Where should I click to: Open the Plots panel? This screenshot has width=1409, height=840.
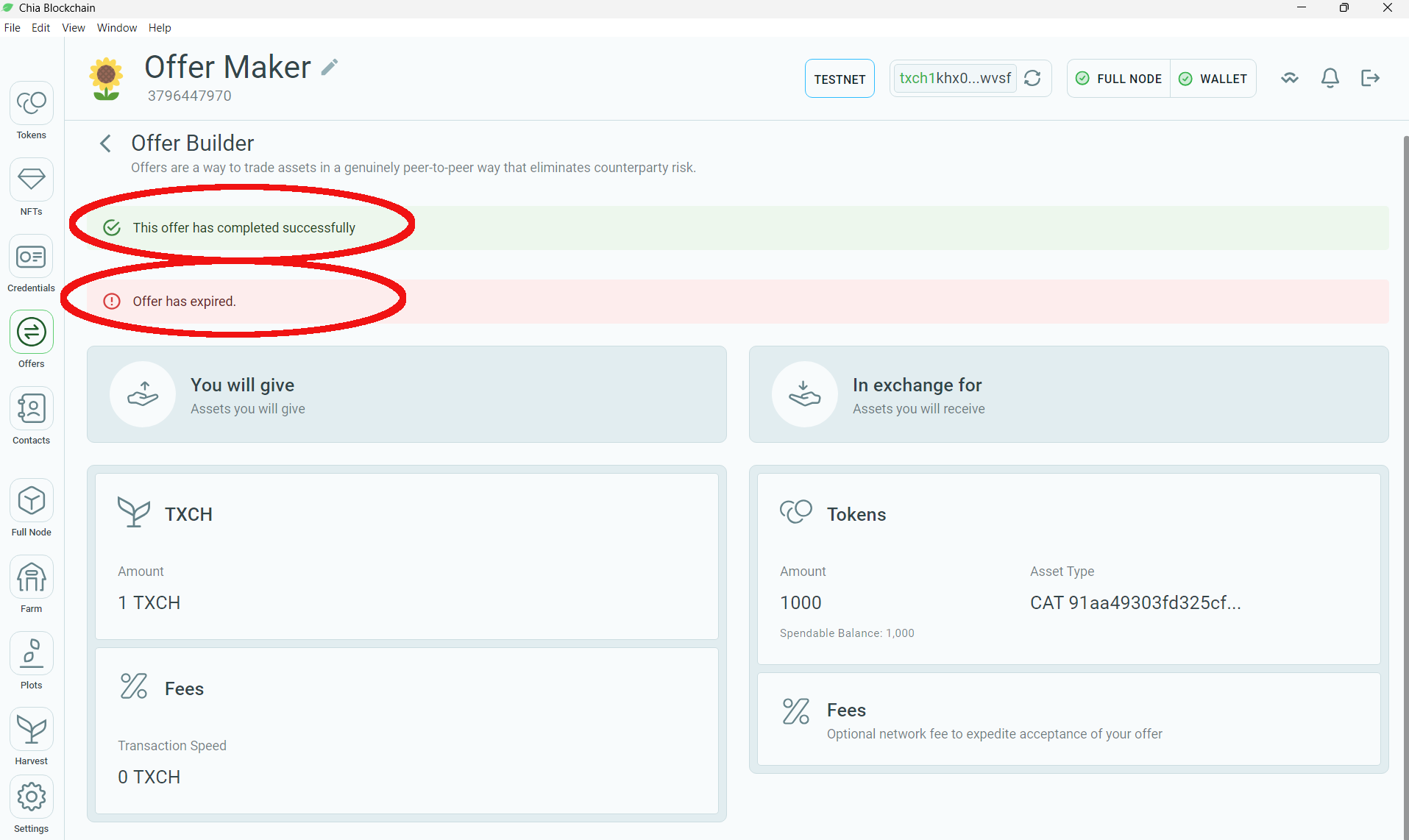(x=31, y=652)
